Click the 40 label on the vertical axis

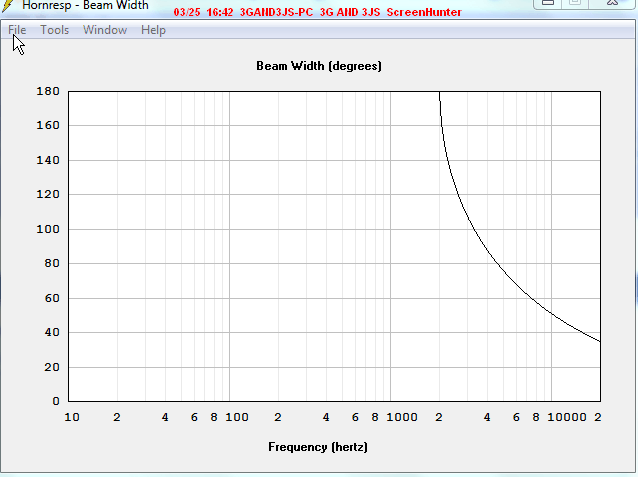point(52,333)
